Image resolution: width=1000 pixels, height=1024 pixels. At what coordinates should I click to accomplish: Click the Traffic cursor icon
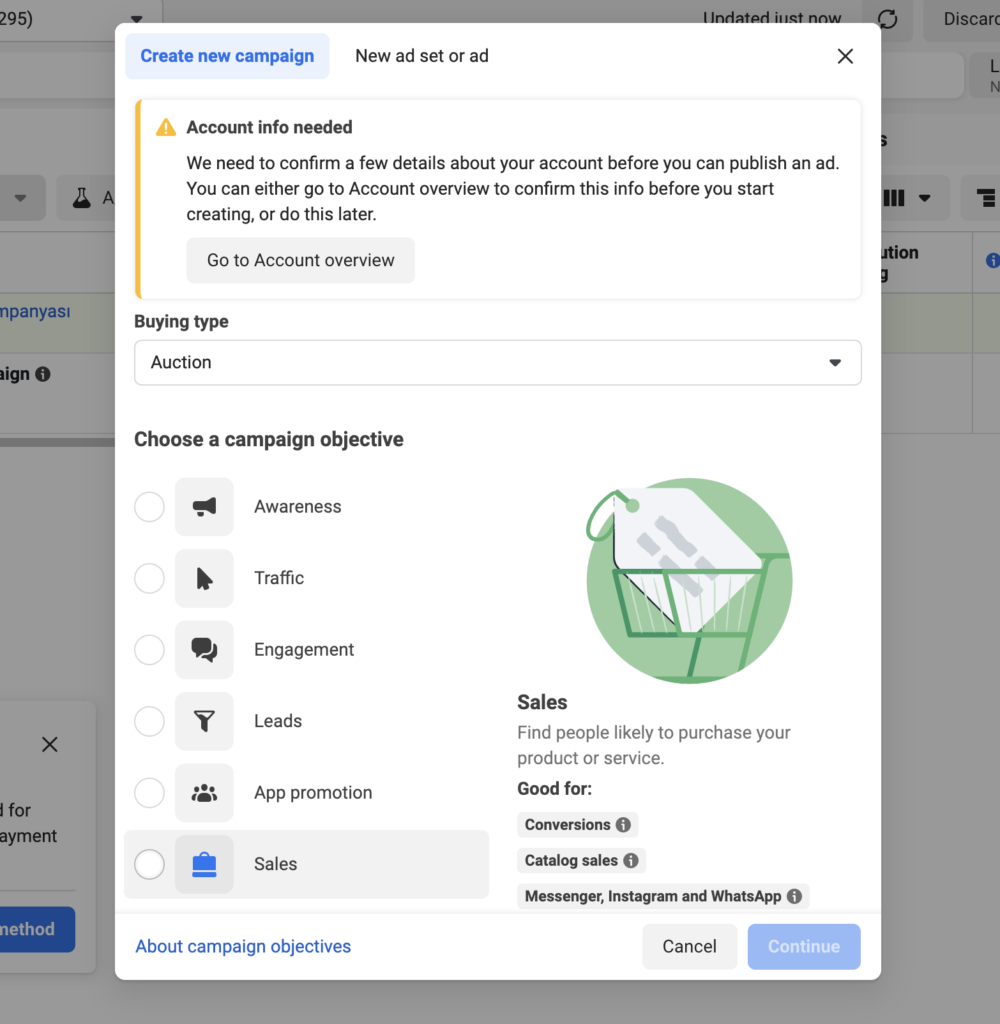coord(204,578)
